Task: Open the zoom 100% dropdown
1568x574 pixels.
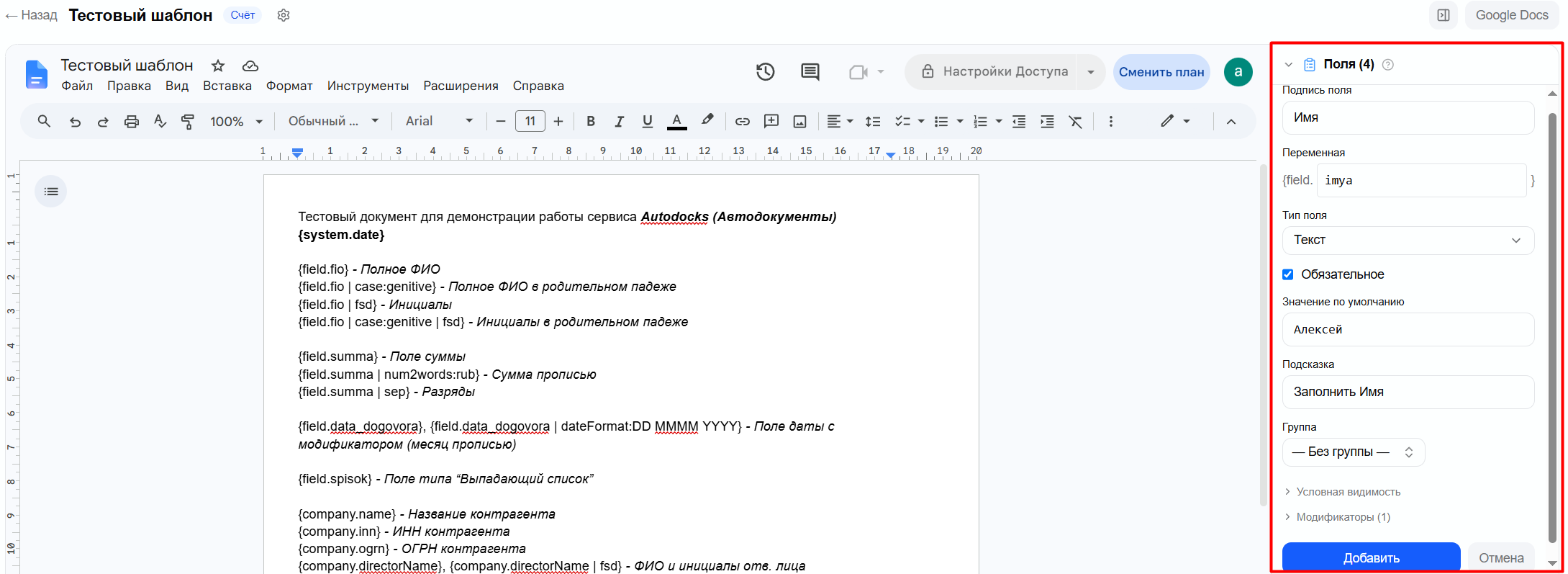Action: tap(237, 122)
